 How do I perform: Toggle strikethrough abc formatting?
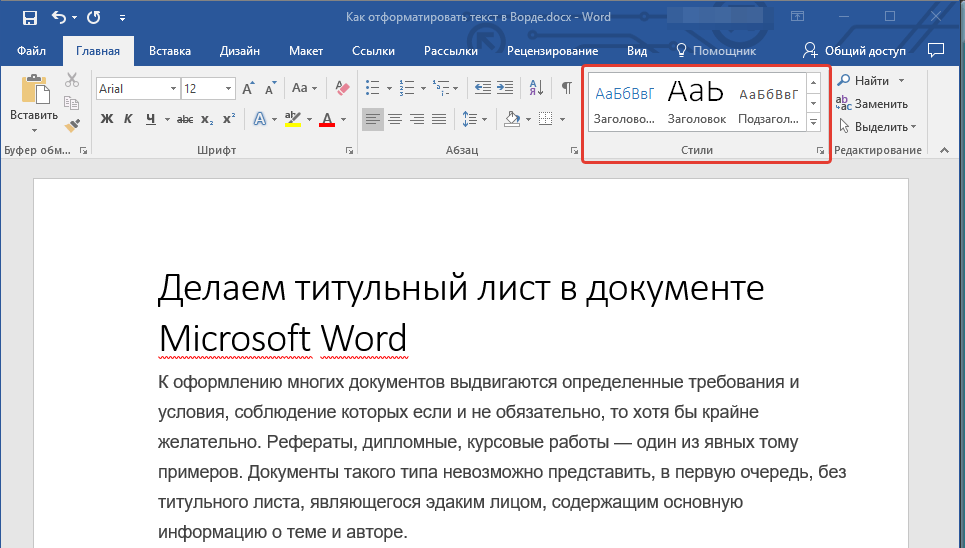(x=185, y=119)
